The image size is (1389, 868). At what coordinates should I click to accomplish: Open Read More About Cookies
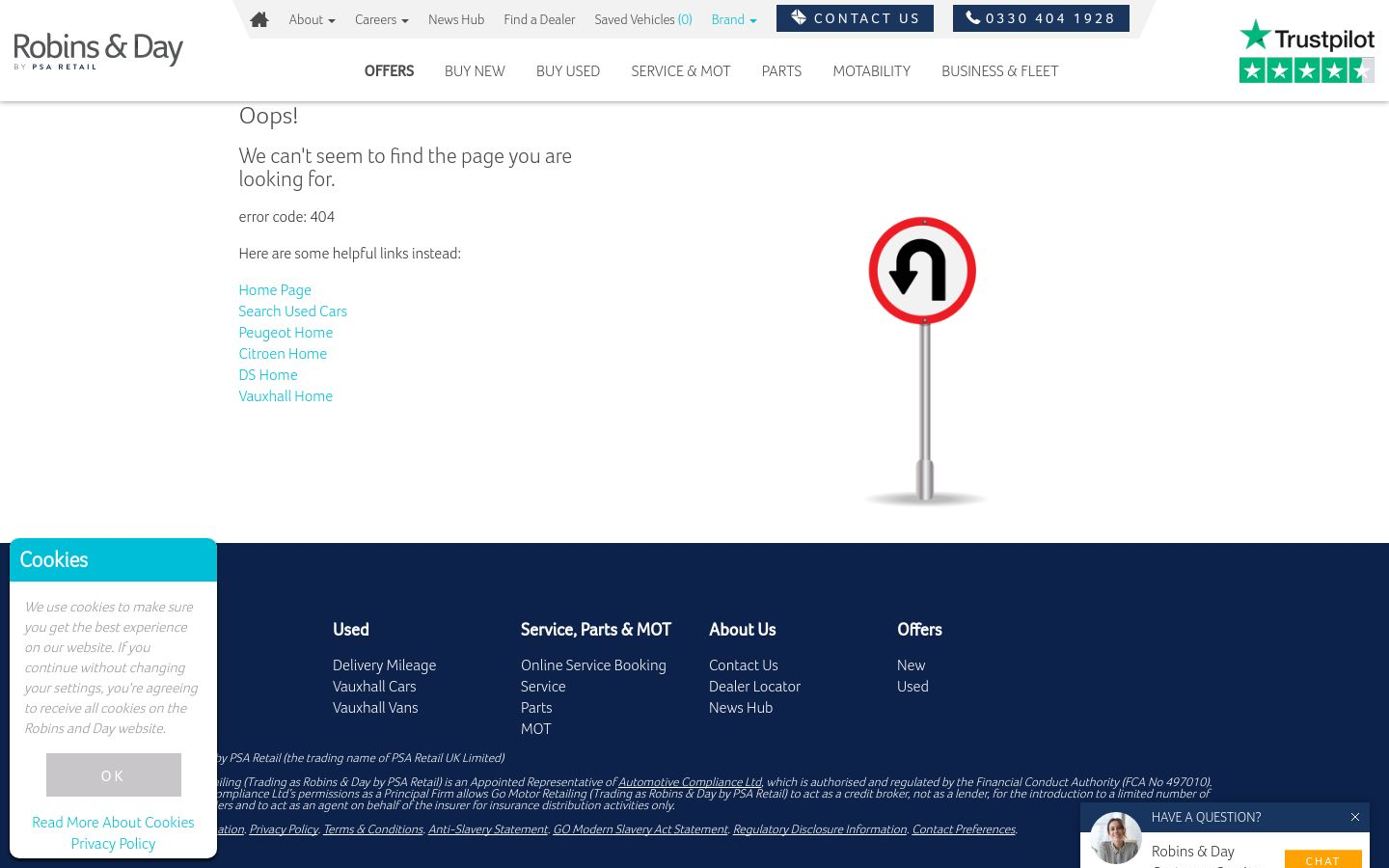[x=113, y=823]
